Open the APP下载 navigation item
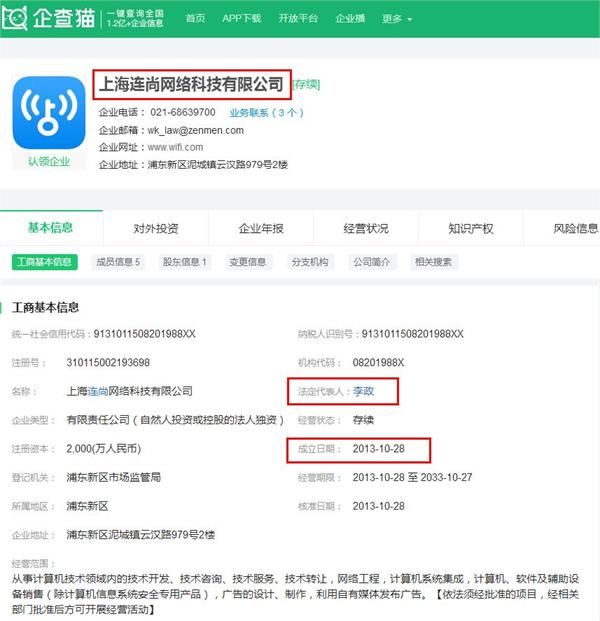The width and height of the screenshot is (600, 621). click(x=242, y=18)
